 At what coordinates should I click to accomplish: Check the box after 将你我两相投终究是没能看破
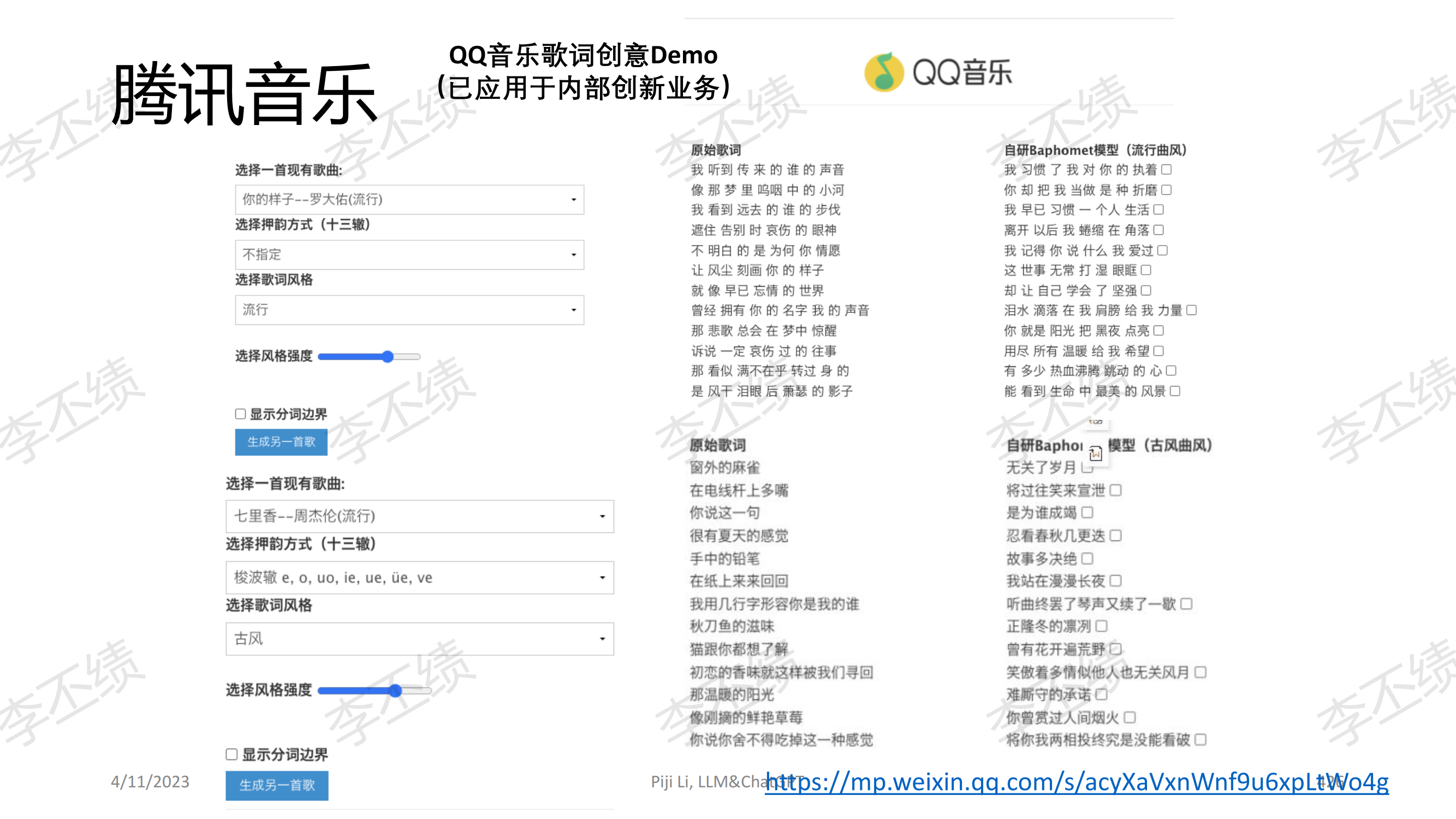pos(1201,740)
